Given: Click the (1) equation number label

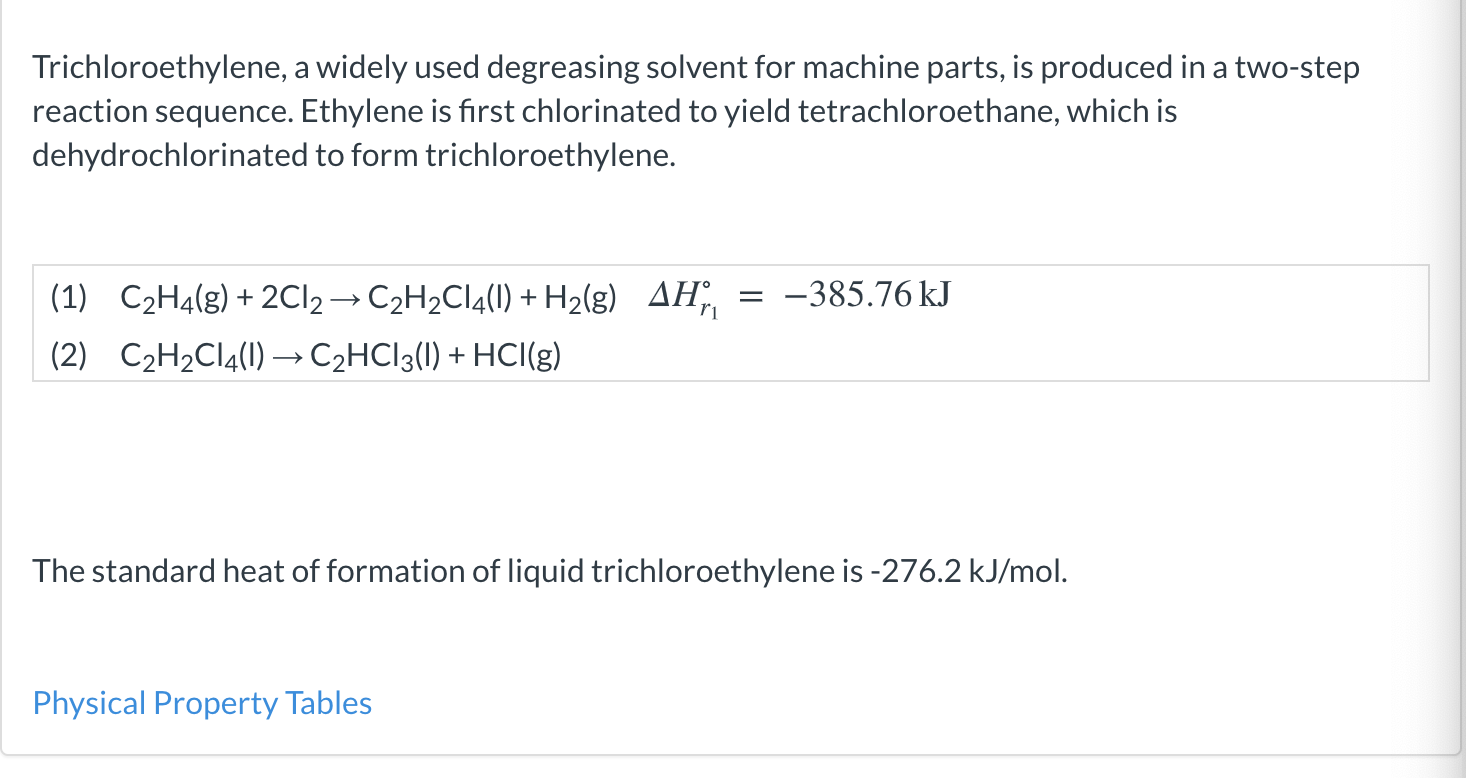Looking at the screenshot, I should [x=67, y=295].
